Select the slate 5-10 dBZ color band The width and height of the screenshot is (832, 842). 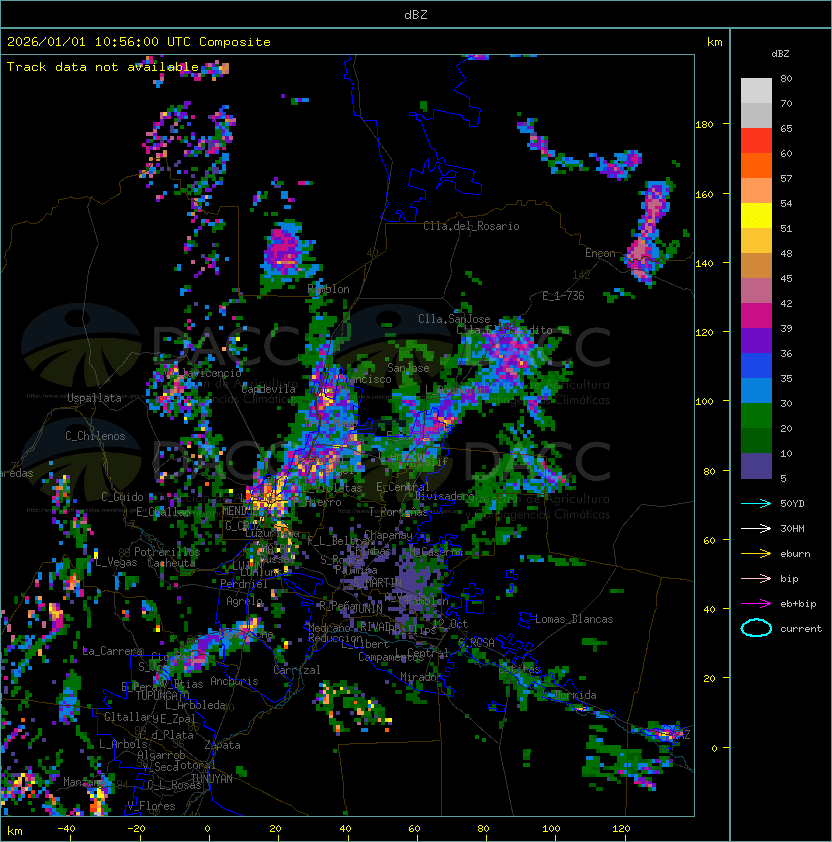coord(756,466)
